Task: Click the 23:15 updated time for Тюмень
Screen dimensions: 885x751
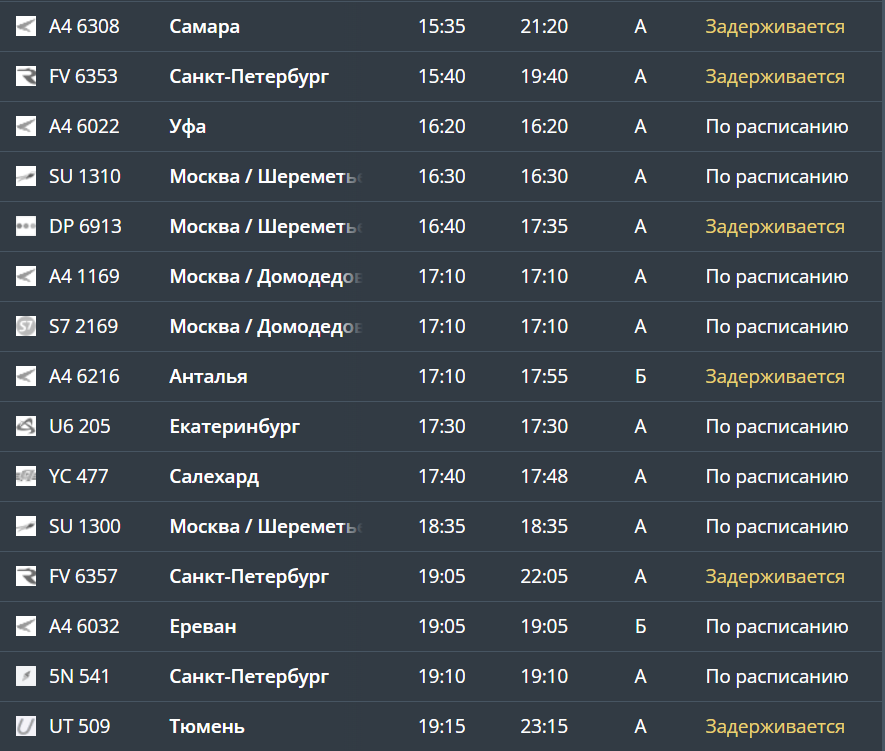Action: coord(544,727)
